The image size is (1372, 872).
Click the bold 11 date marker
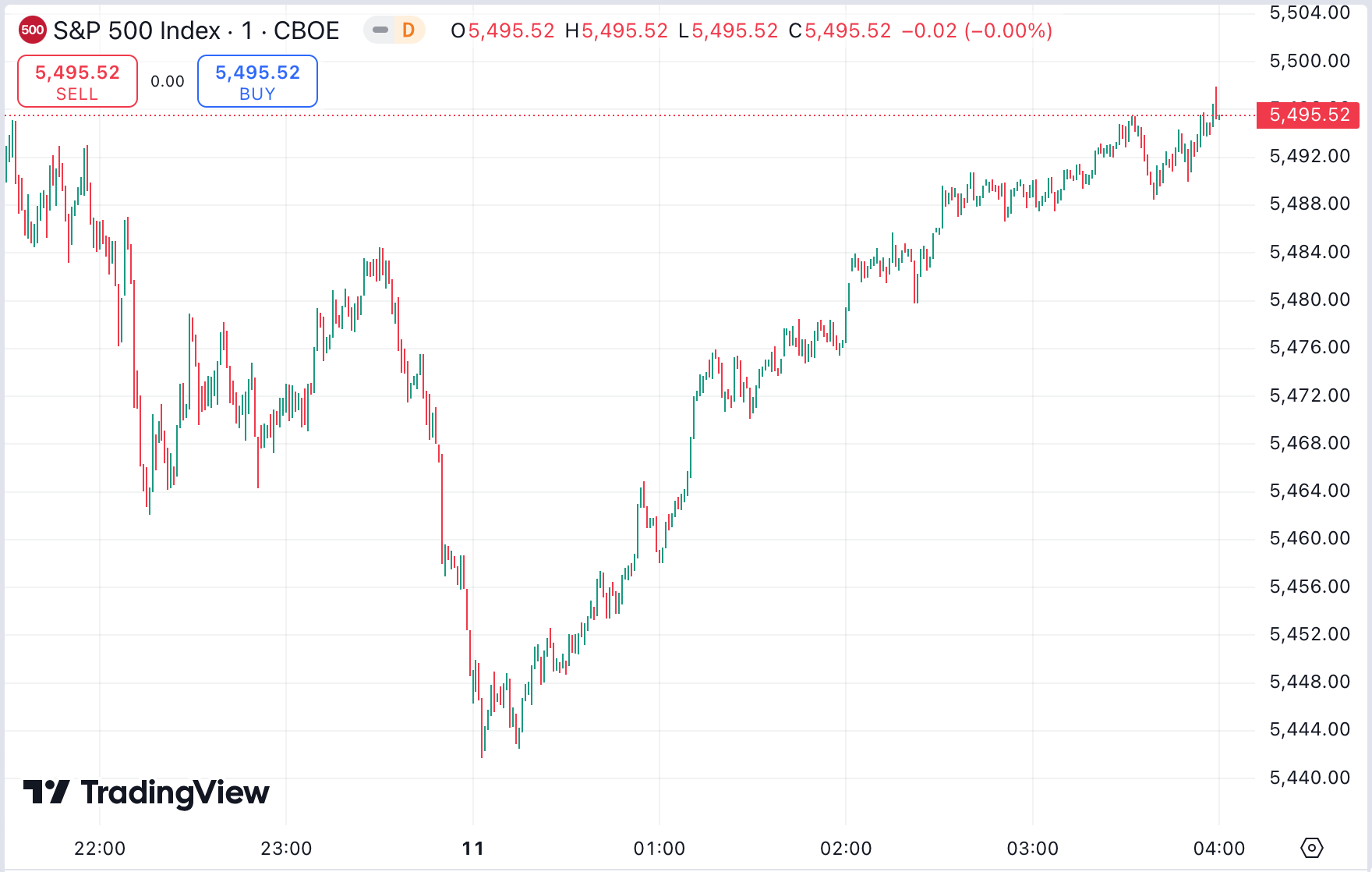[472, 849]
